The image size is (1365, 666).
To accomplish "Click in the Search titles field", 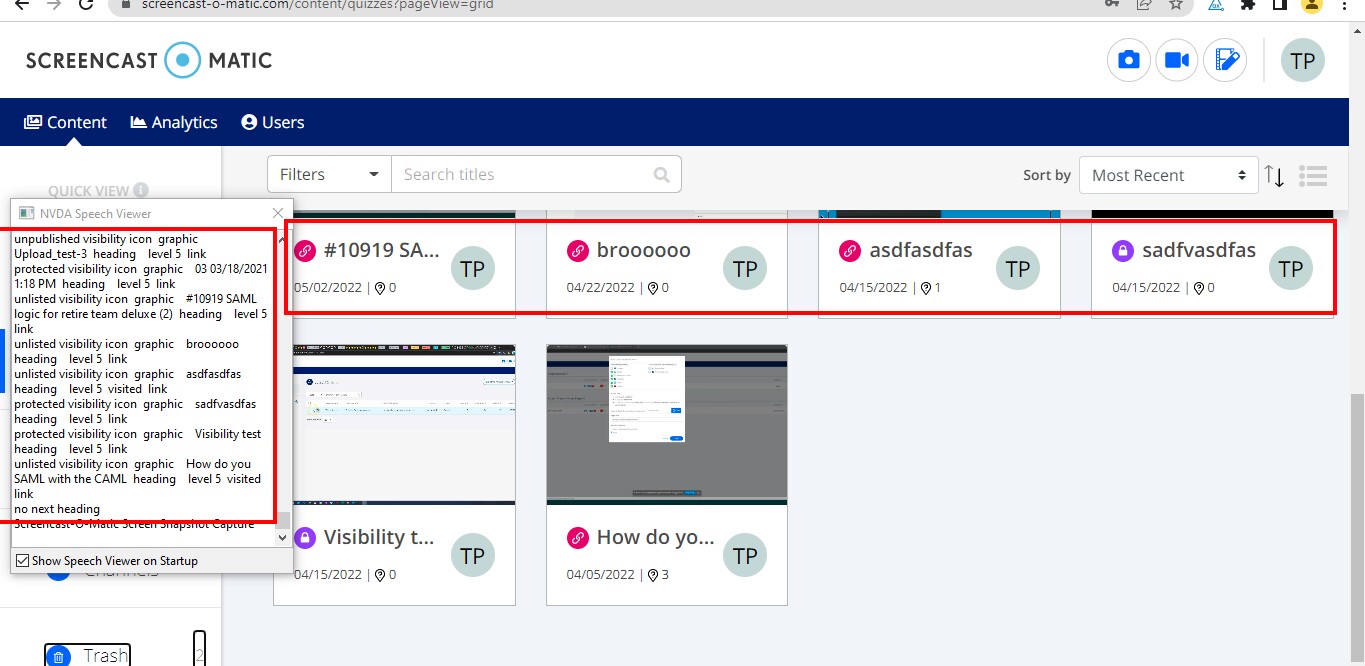I will (x=520, y=173).
